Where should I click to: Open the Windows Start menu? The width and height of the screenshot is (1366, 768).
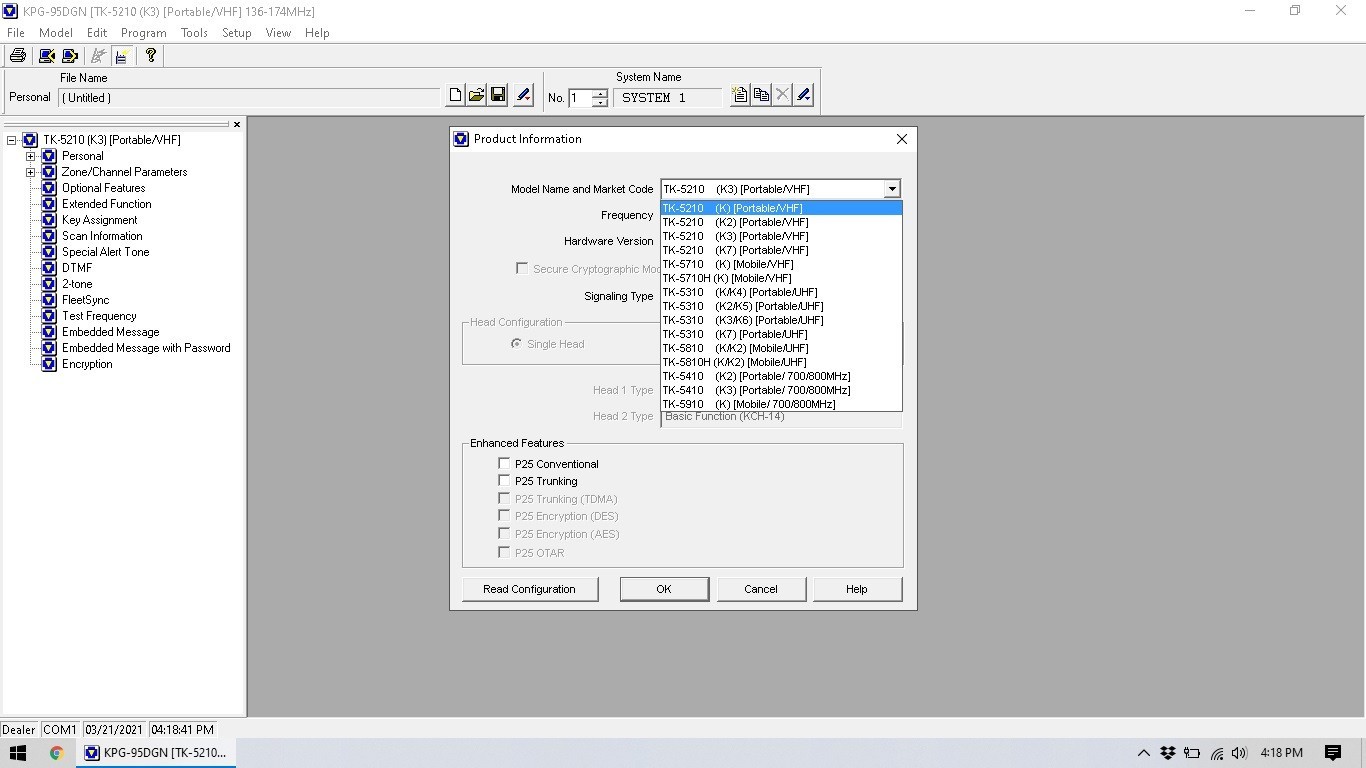[17, 753]
